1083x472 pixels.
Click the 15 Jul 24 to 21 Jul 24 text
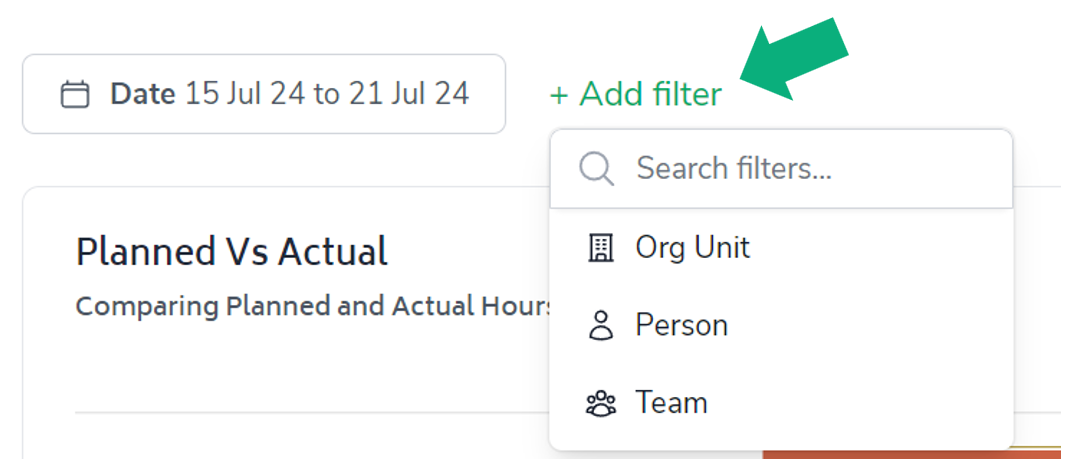tap(327, 94)
